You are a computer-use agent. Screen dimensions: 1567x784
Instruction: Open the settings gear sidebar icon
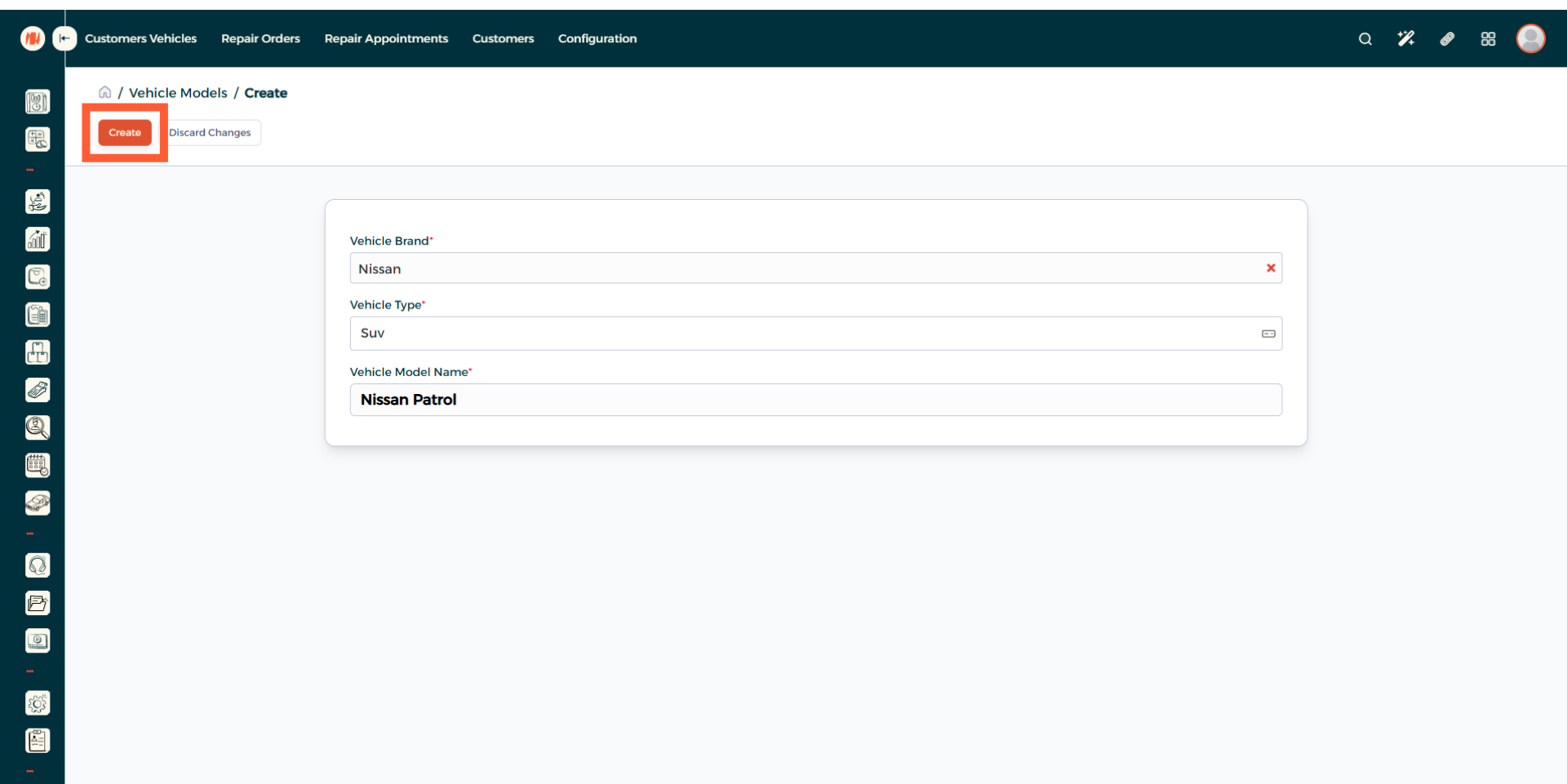click(x=38, y=702)
